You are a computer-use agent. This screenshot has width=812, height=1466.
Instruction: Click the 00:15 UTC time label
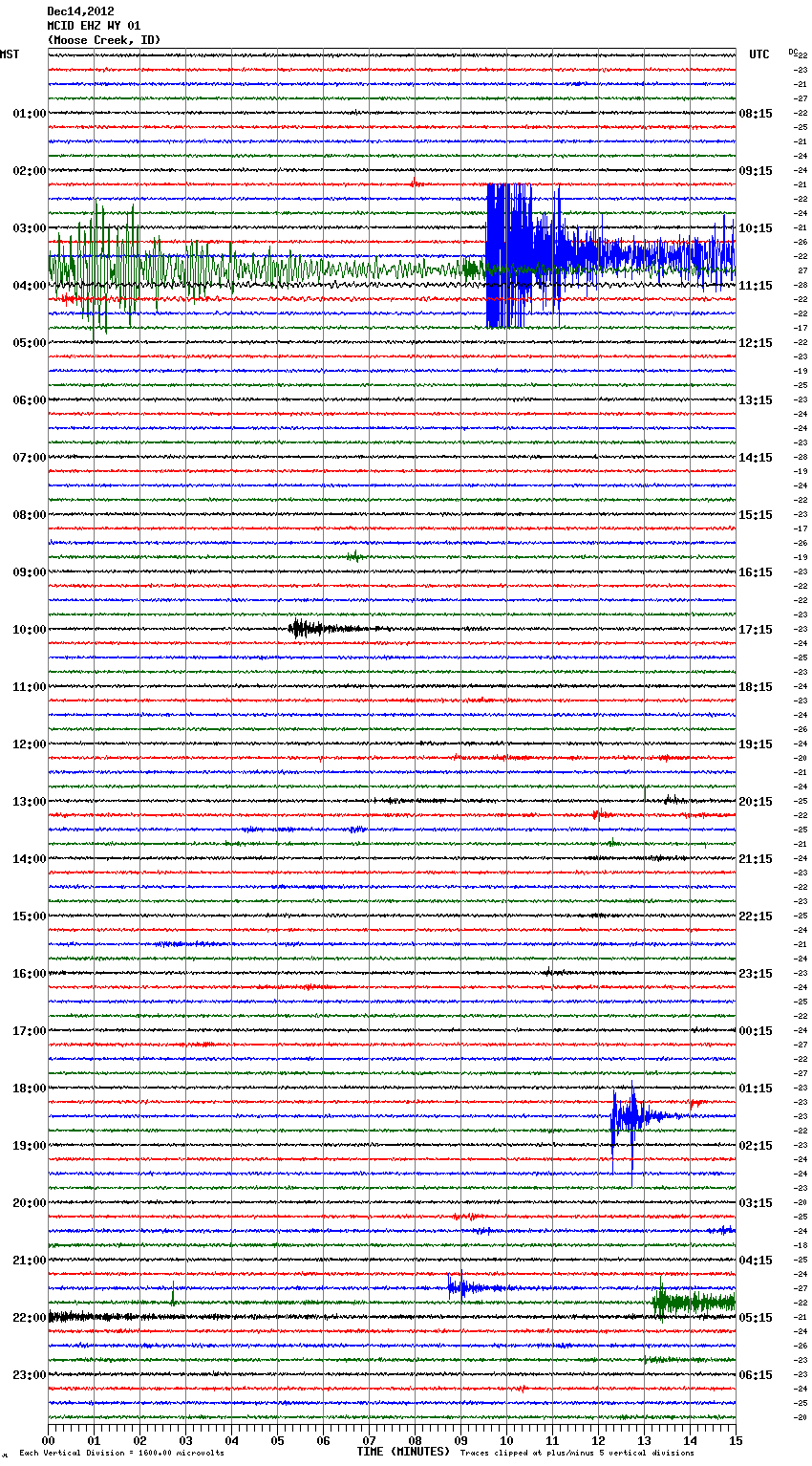756,1030
